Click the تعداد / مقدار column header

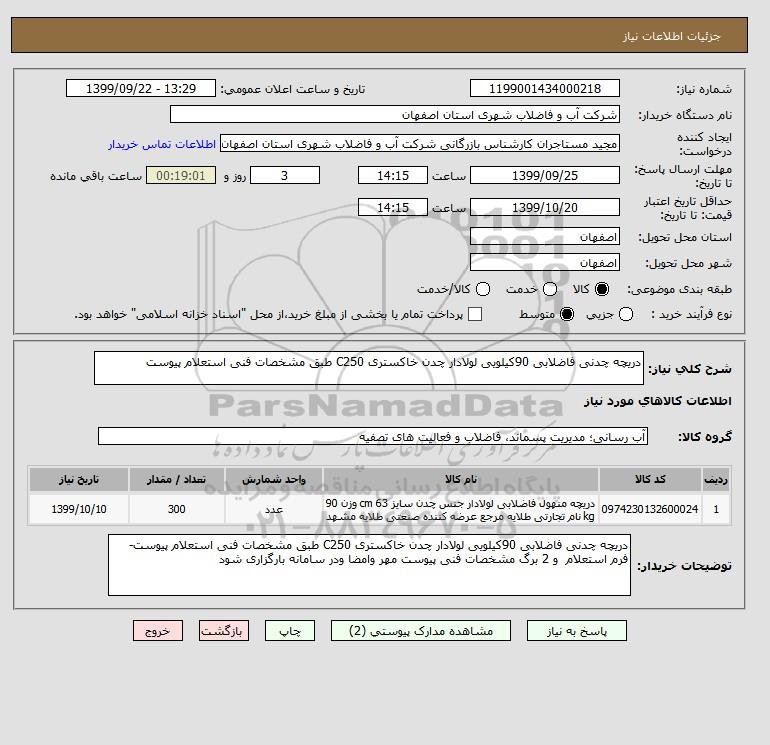point(177,479)
